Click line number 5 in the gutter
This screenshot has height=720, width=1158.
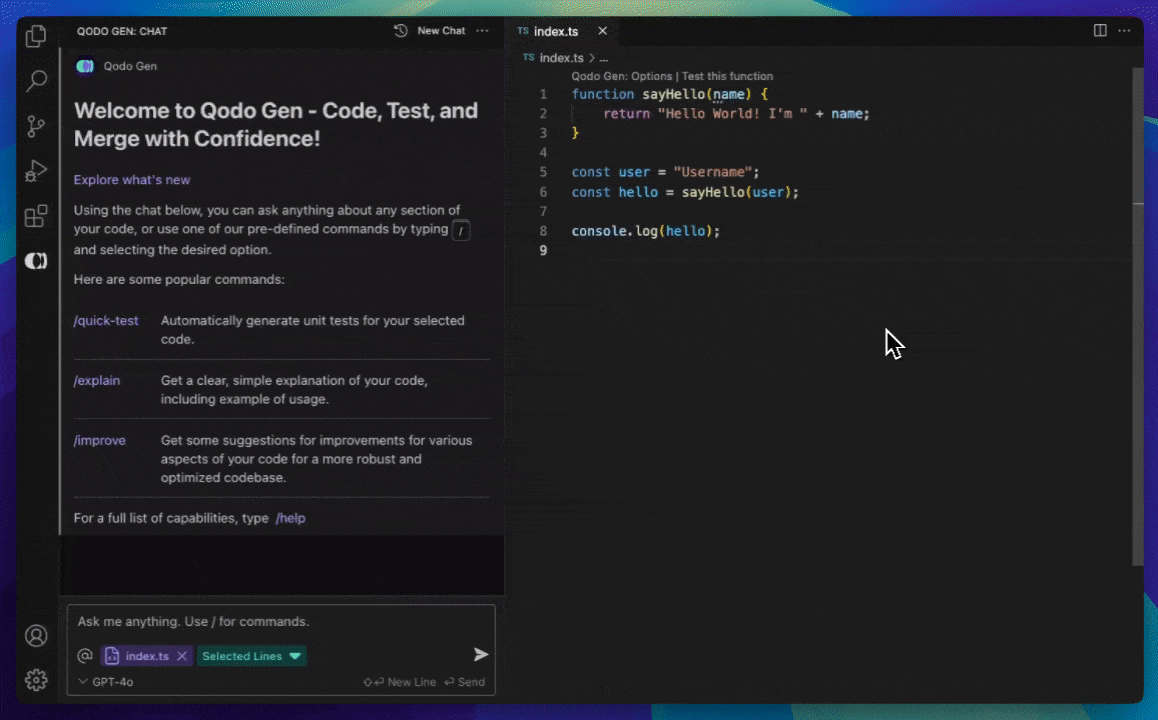[543, 172]
